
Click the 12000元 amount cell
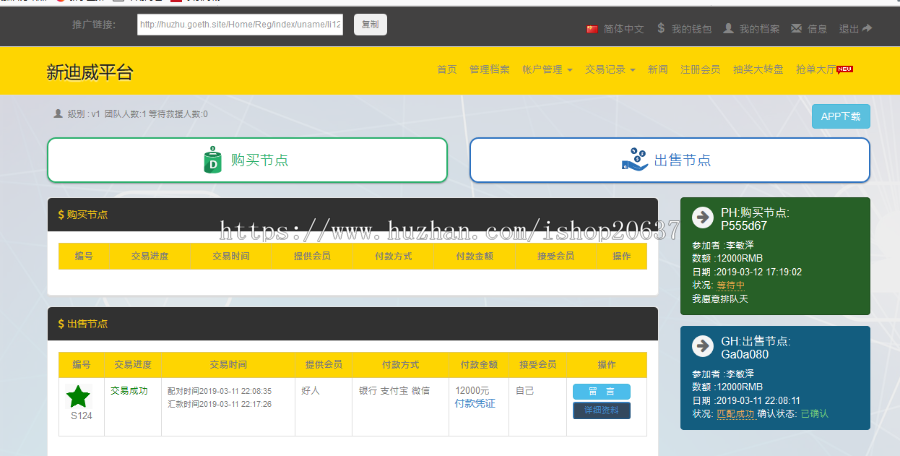point(472,391)
